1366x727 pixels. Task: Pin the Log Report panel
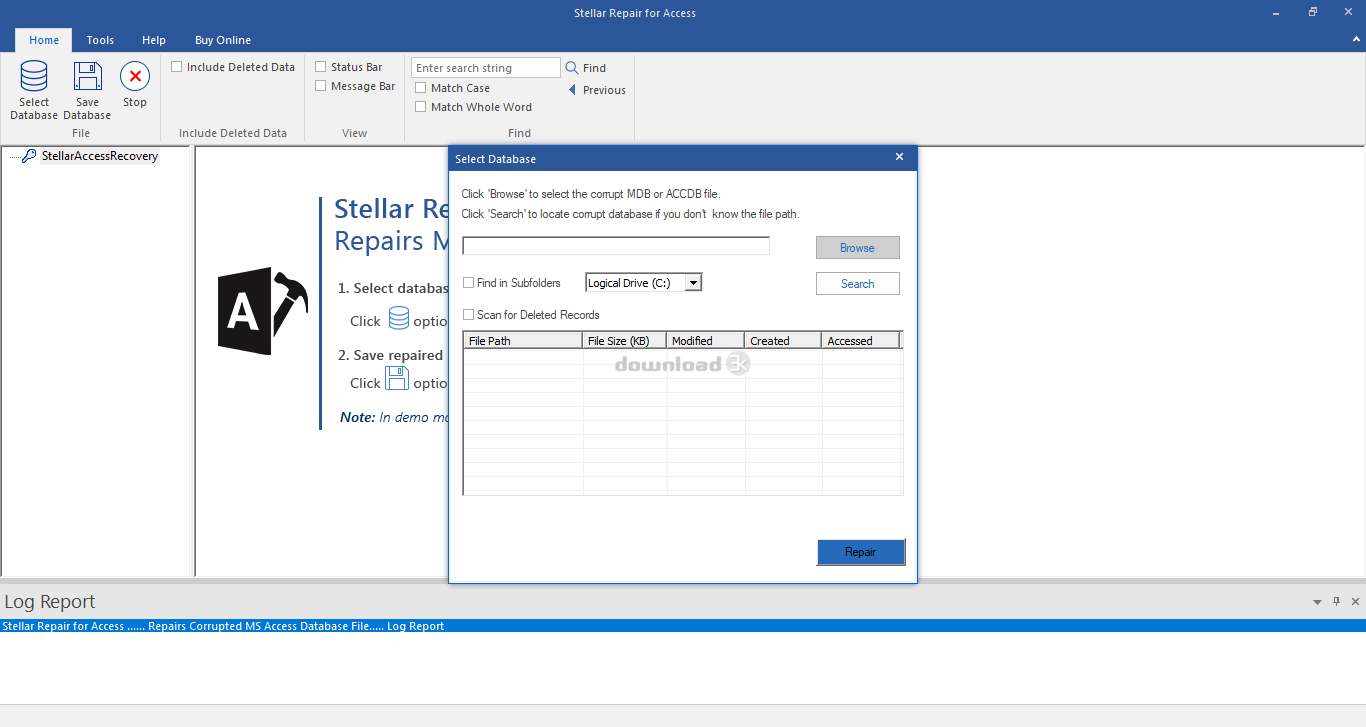[1336, 601]
